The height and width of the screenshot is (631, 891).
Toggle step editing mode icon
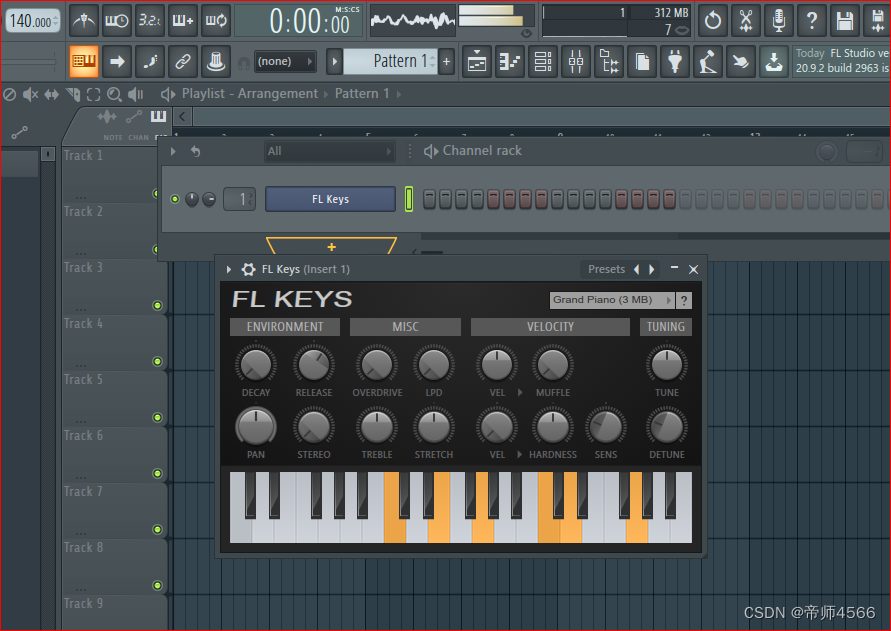pyautogui.click(x=150, y=61)
